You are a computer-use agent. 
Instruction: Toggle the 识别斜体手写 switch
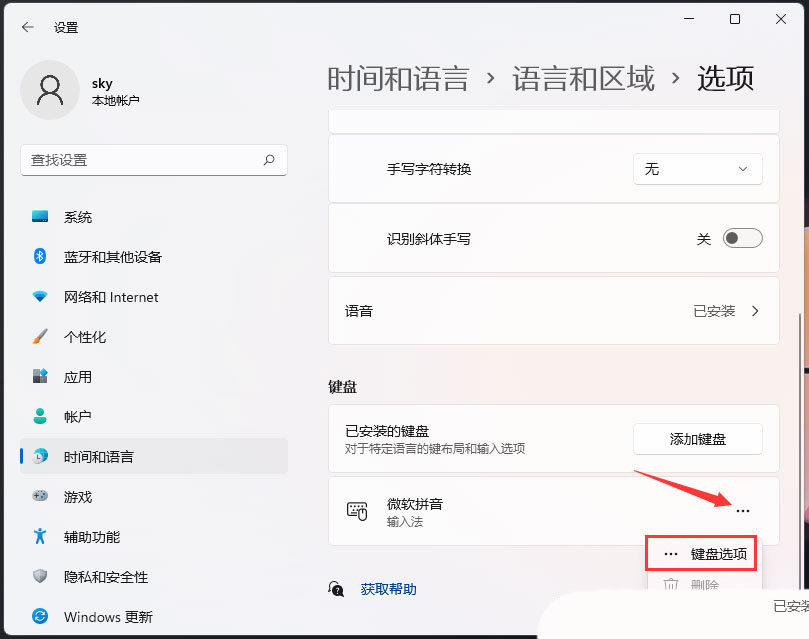point(742,238)
